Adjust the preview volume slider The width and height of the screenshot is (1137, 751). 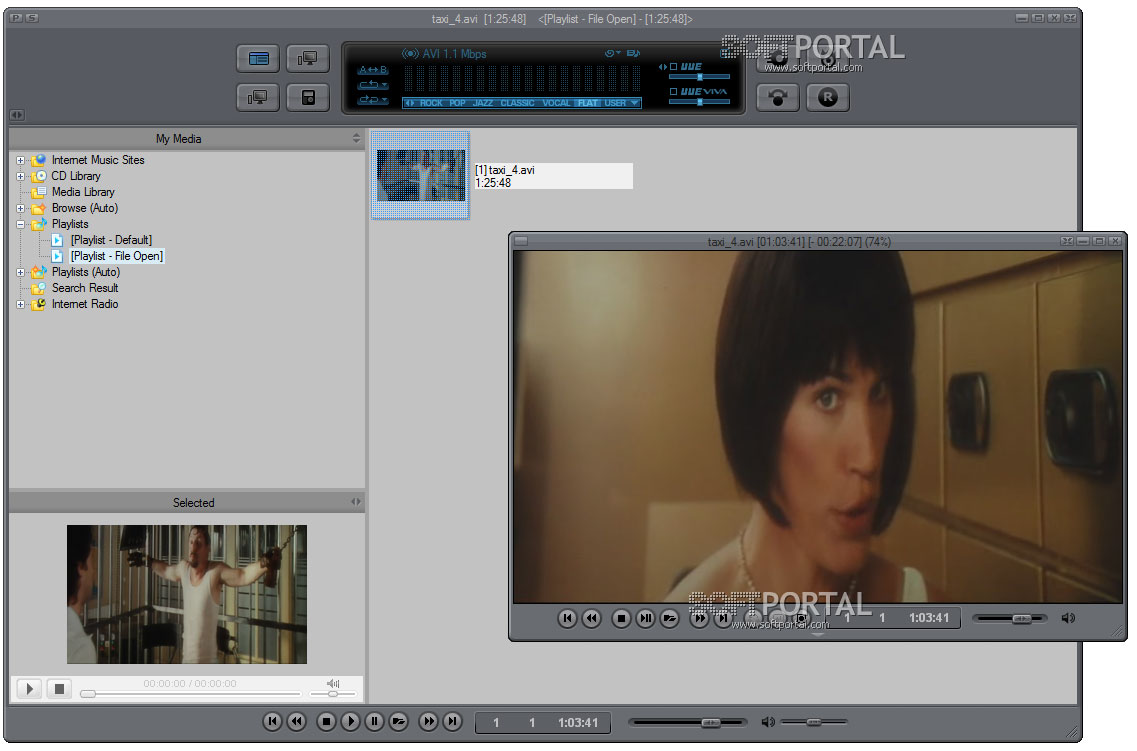point(333,694)
